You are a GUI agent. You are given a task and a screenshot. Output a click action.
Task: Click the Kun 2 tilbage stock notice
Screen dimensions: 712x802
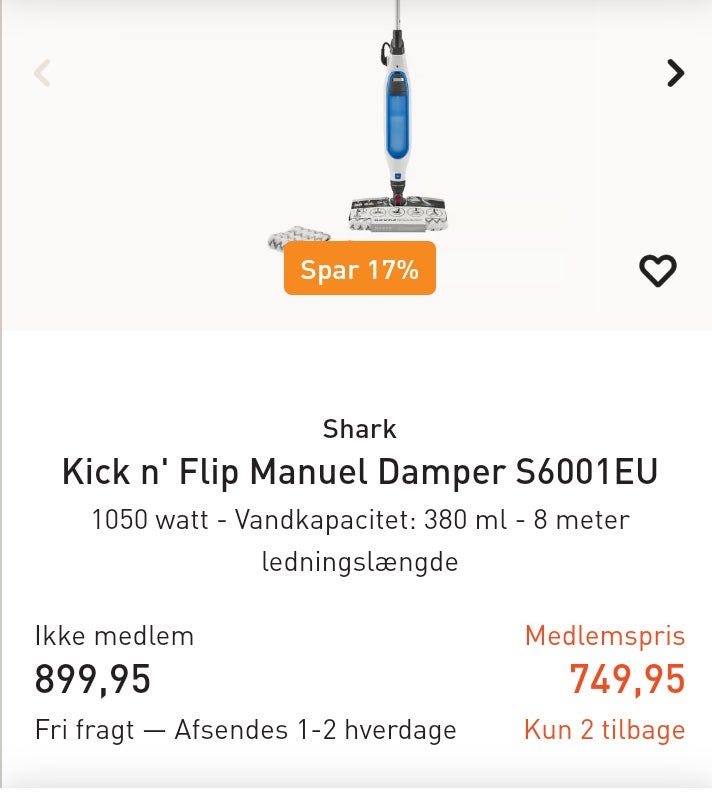[x=605, y=730]
